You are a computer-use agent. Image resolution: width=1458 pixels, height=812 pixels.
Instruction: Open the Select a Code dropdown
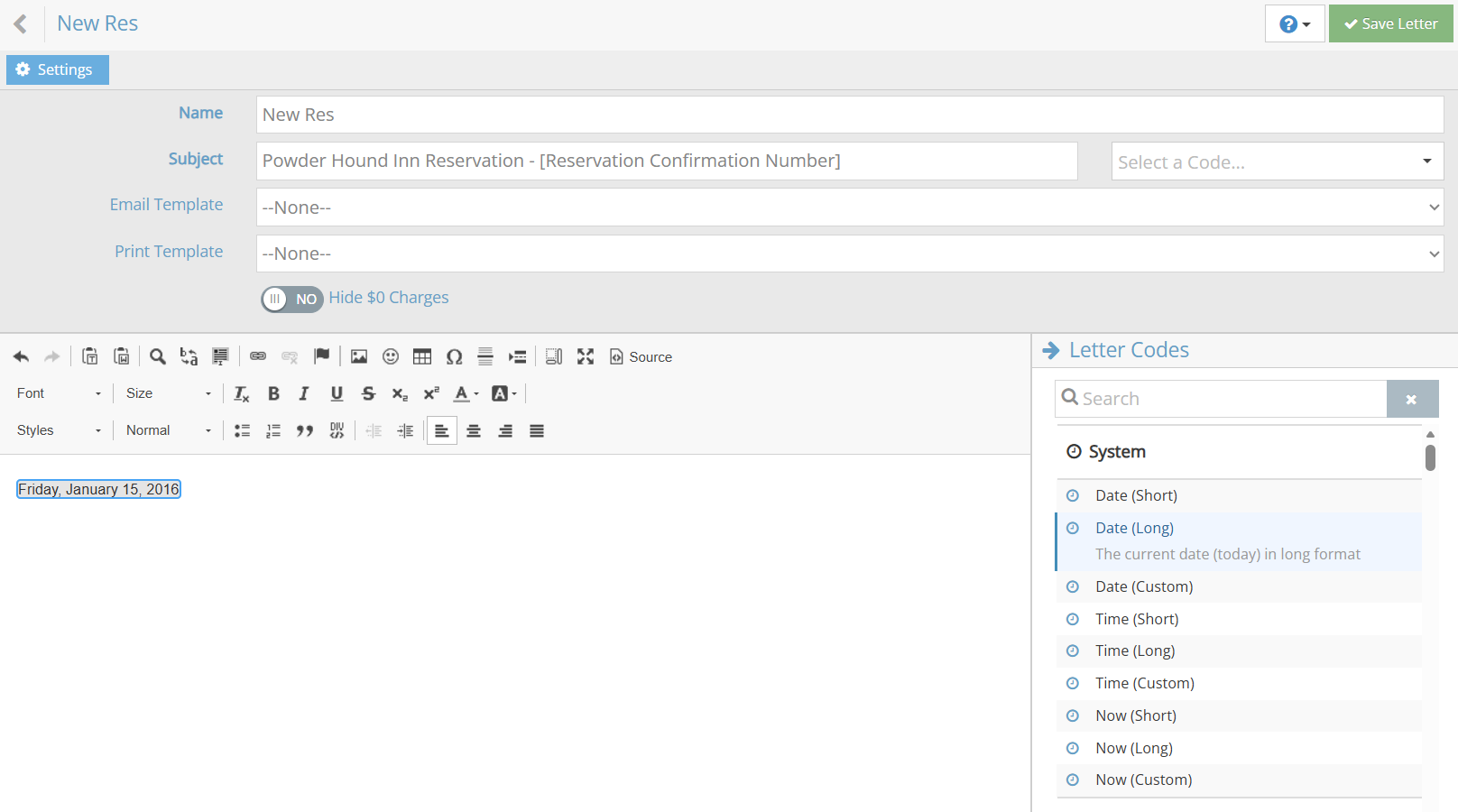1277,162
